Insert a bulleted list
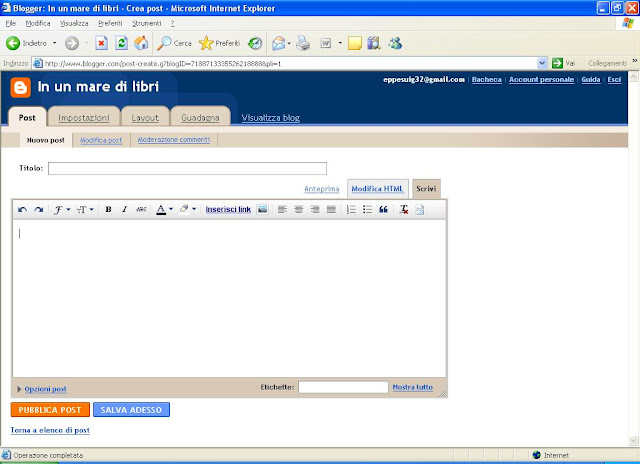The image size is (640, 464). click(367, 209)
